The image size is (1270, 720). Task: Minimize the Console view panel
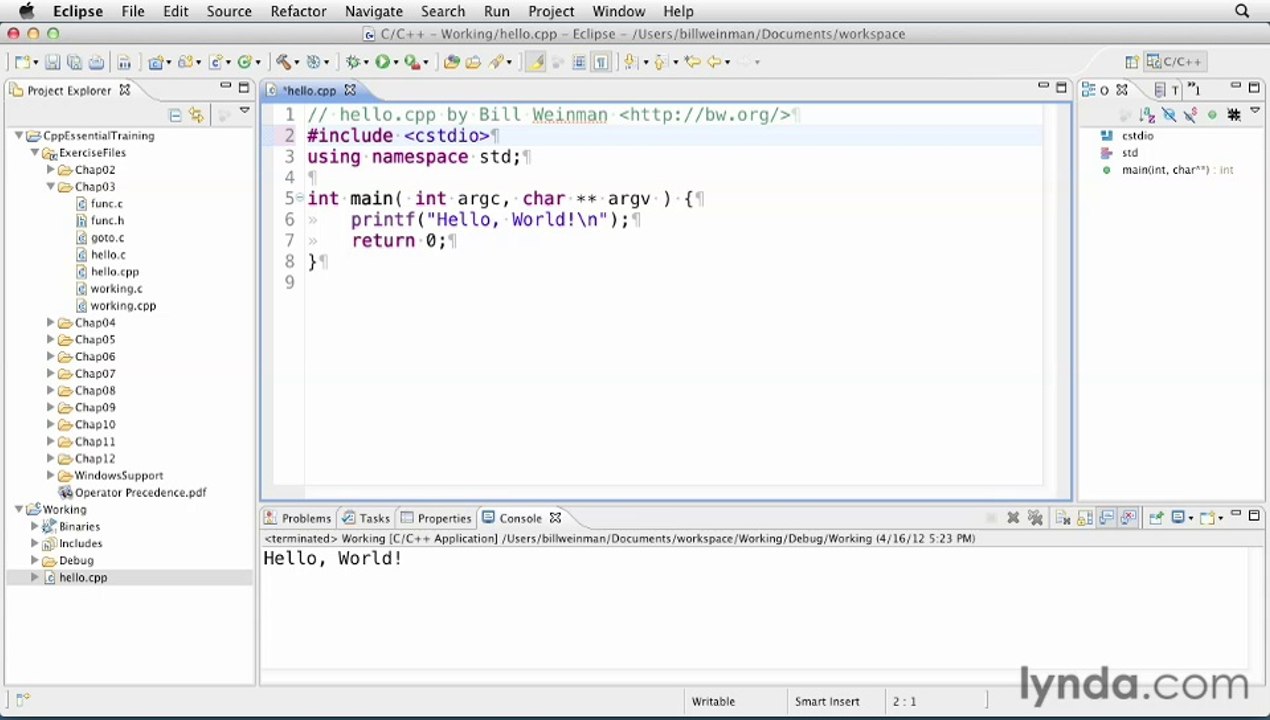point(1236,514)
